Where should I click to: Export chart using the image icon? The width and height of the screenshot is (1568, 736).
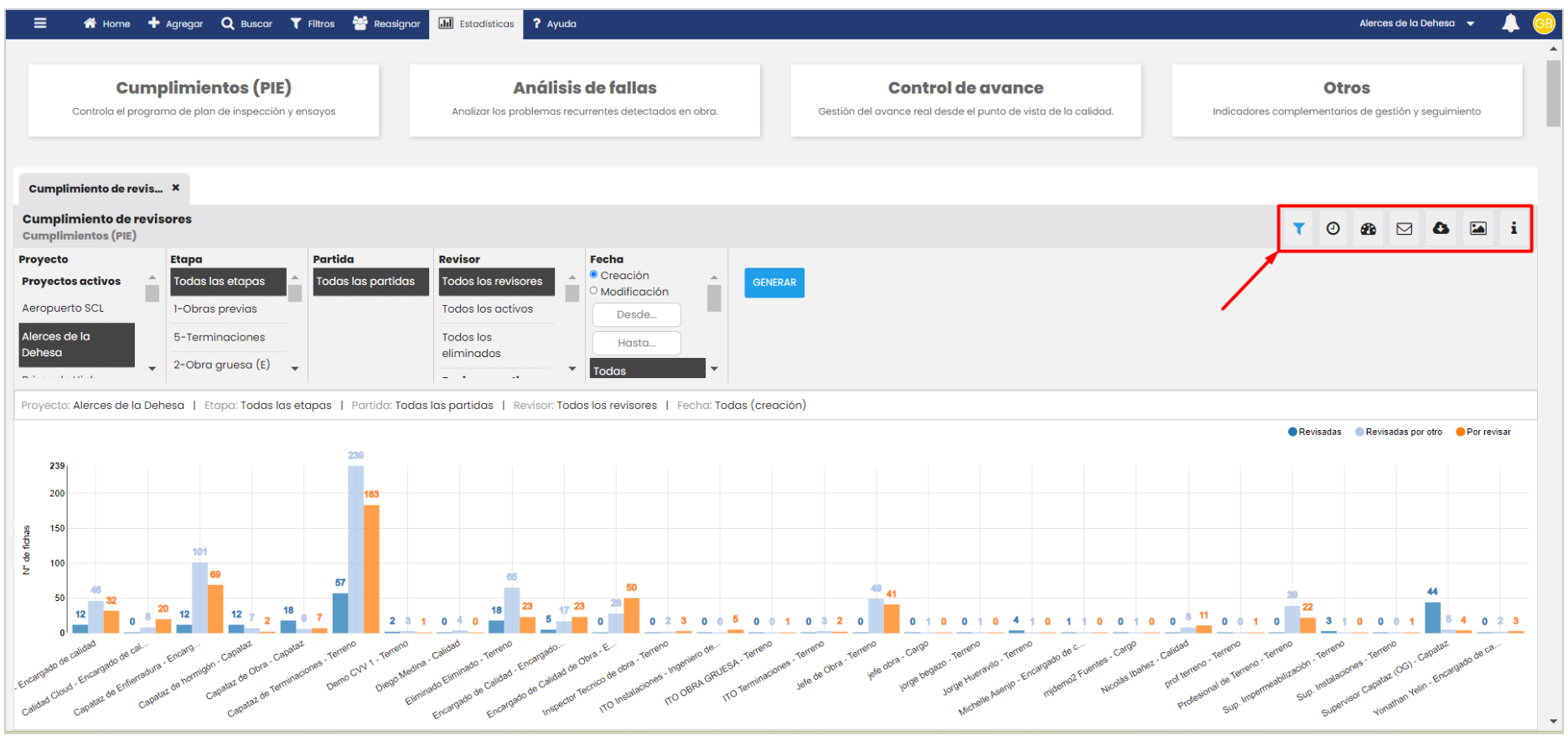click(1477, 228)
